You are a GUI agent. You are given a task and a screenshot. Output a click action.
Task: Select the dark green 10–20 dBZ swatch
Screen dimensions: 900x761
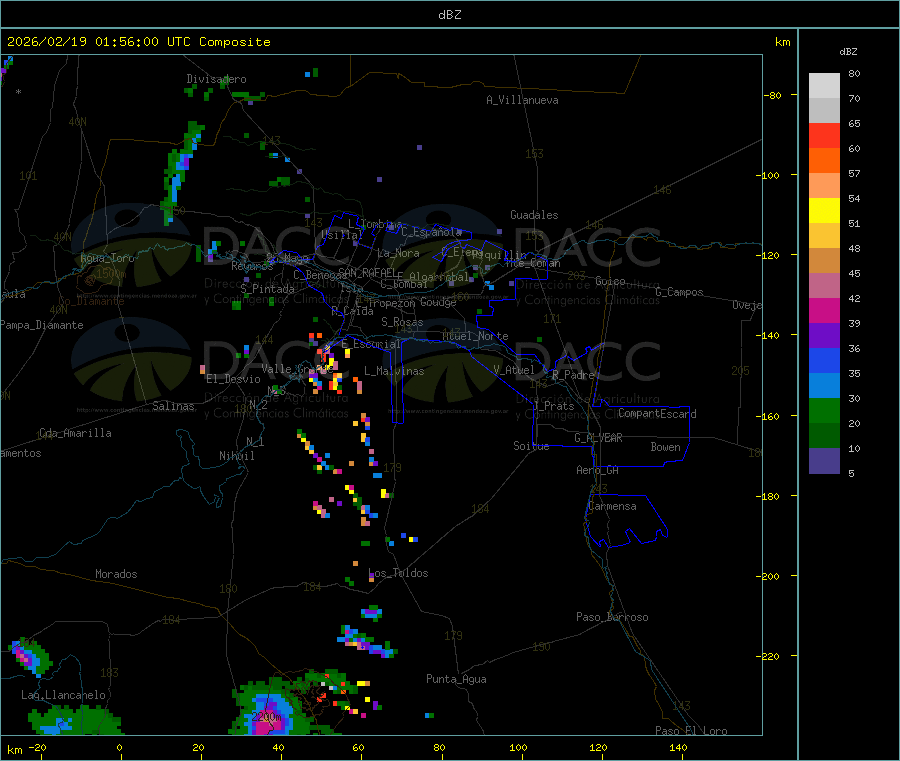click(x=824, y=436)
